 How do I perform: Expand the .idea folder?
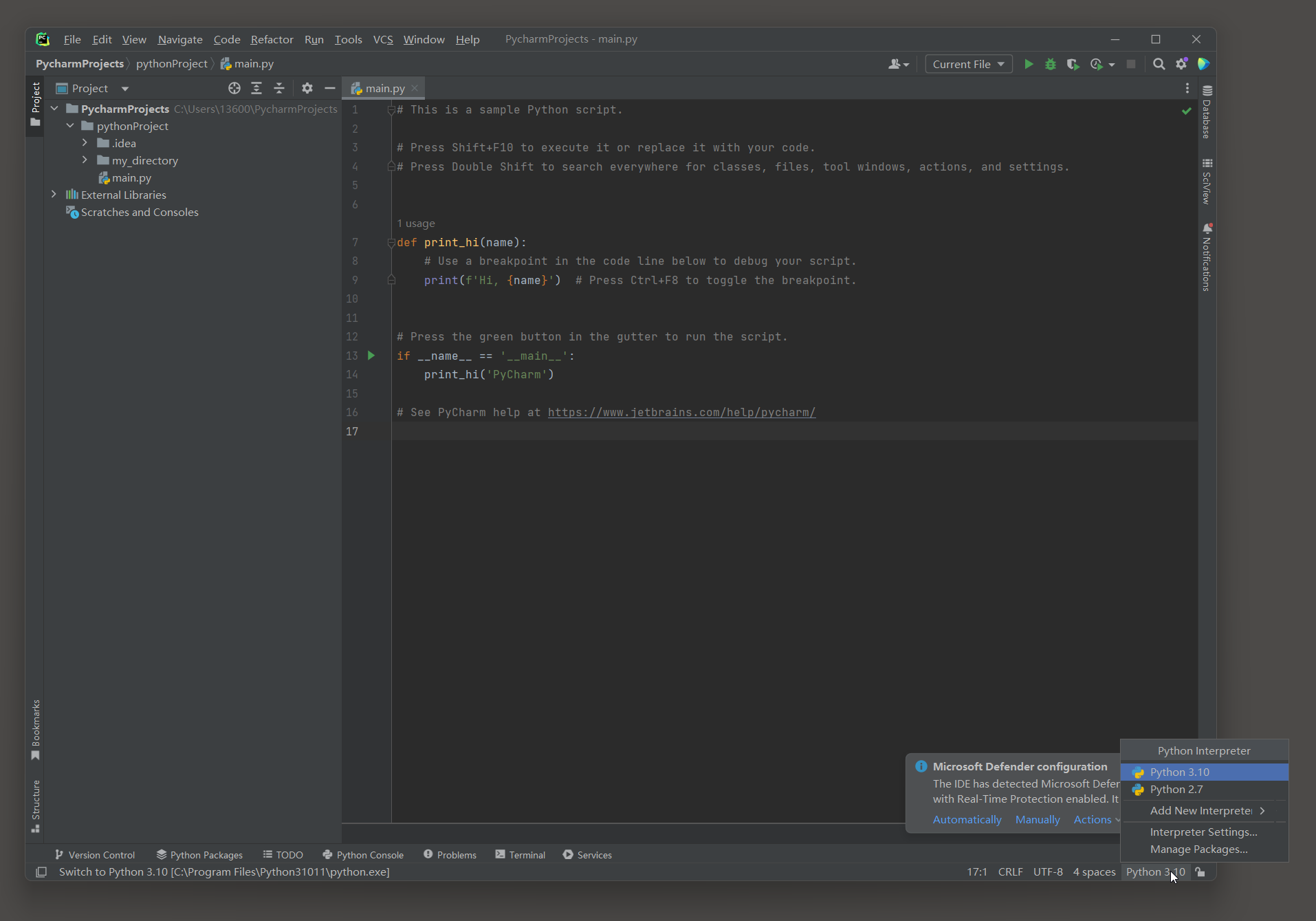tap(85, 143)
